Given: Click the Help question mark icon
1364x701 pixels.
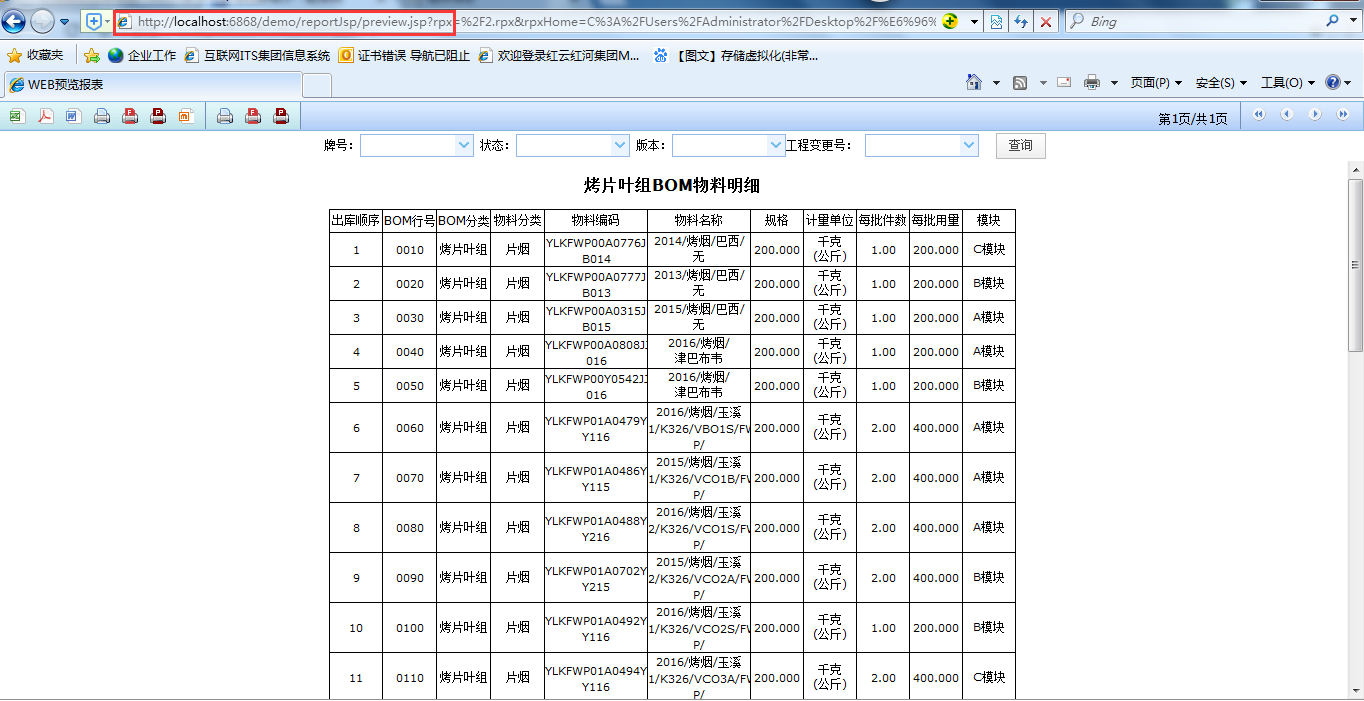Looking at the screenshot, I should coord(1332,83).
